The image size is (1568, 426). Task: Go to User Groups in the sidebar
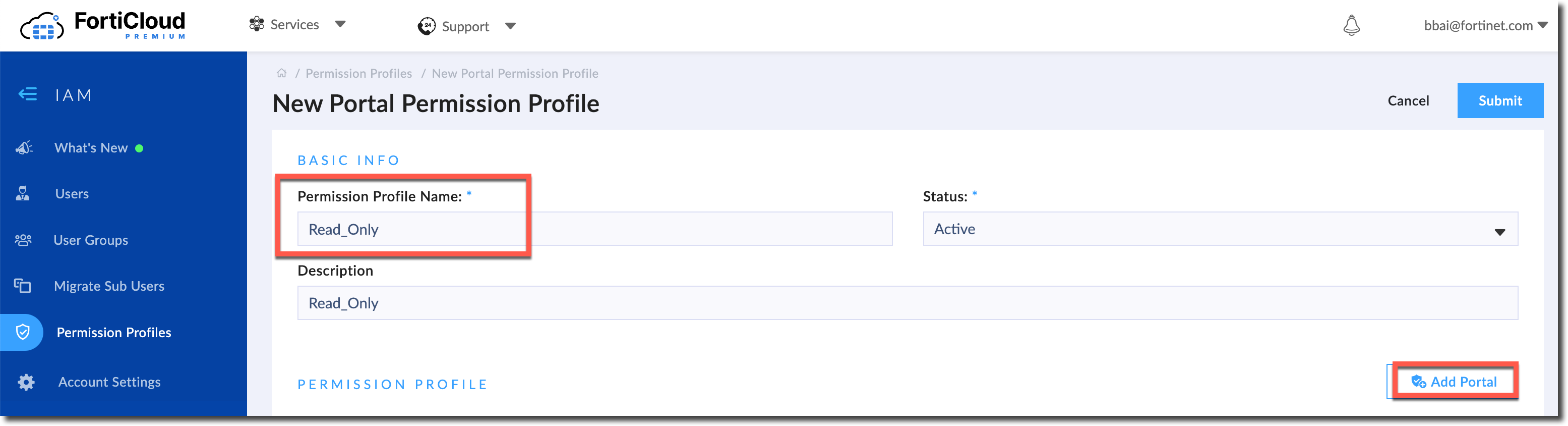[91, 240]
